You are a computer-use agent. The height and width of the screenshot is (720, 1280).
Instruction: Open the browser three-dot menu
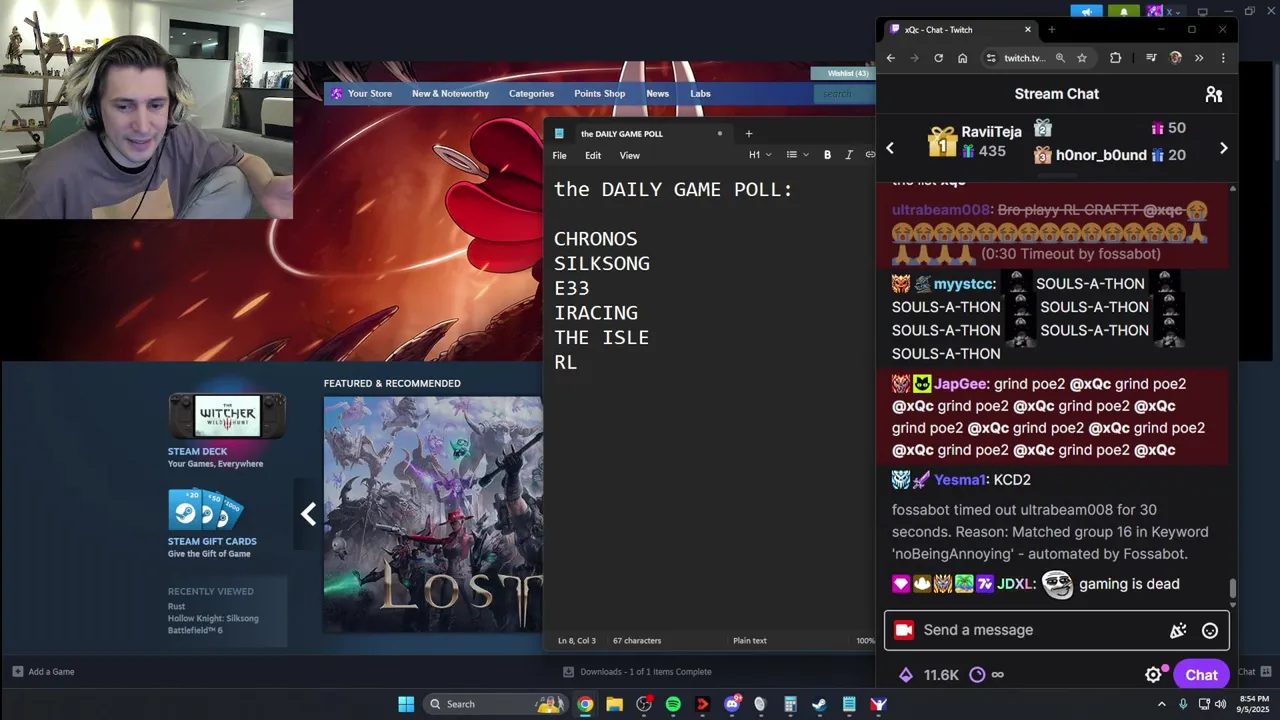tap(1222, 58)
